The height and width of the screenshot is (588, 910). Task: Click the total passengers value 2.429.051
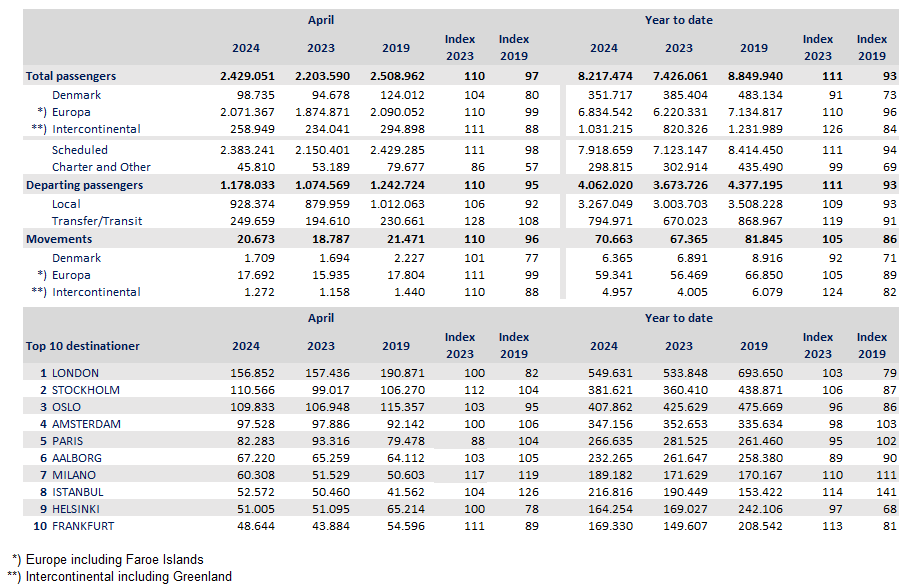coord(246,76)
